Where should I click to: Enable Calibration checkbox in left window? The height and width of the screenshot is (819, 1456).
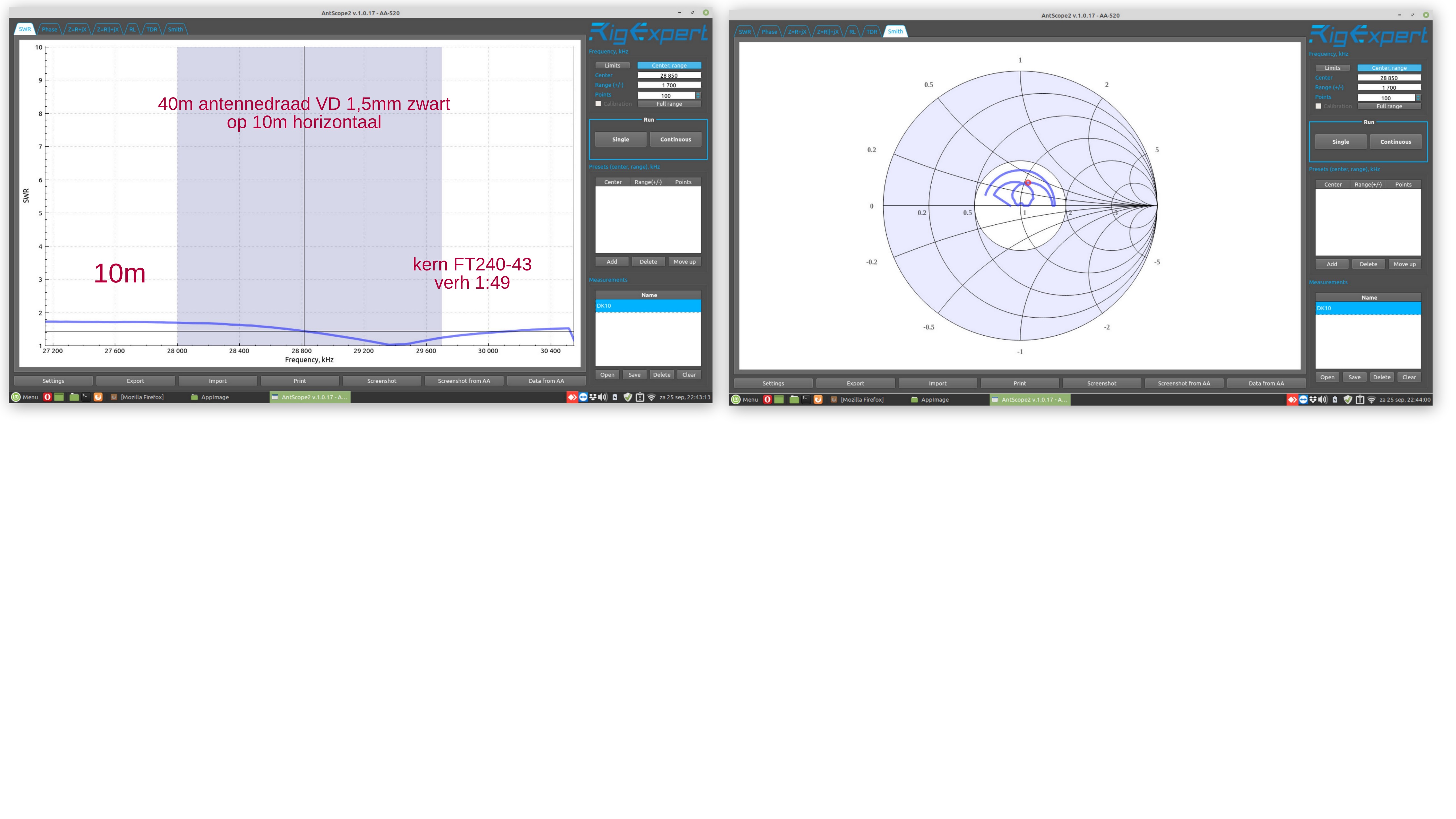[x=598, y=104]
